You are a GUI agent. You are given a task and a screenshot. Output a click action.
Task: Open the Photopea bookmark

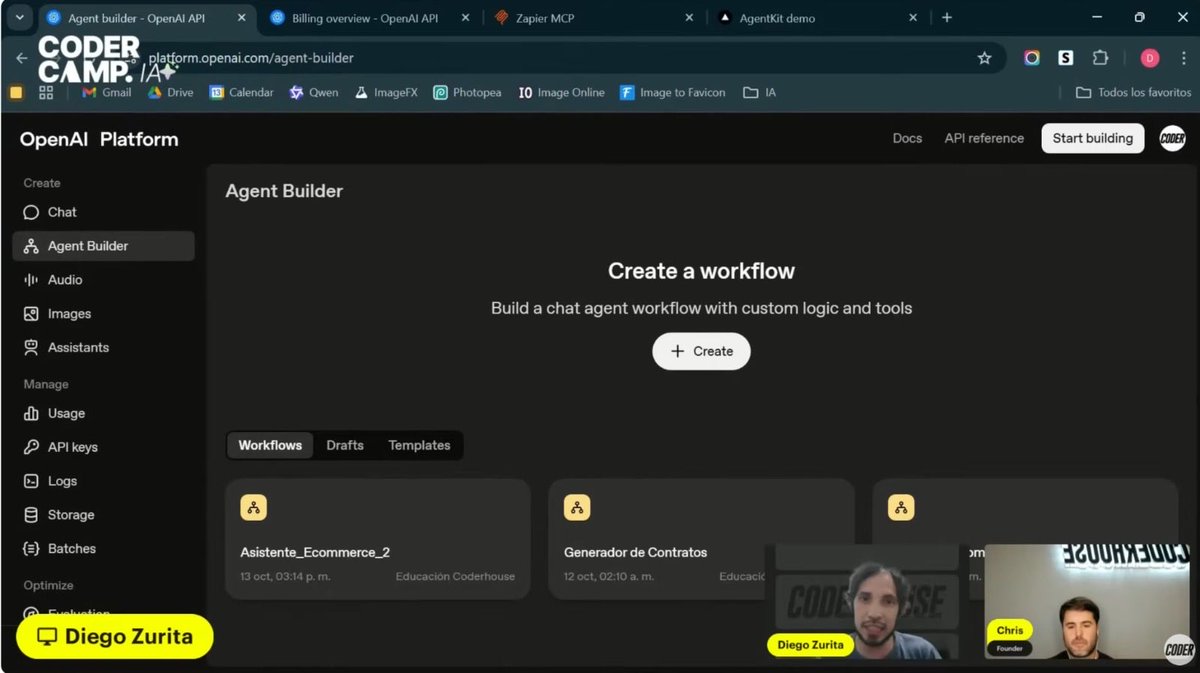(467, 92)
